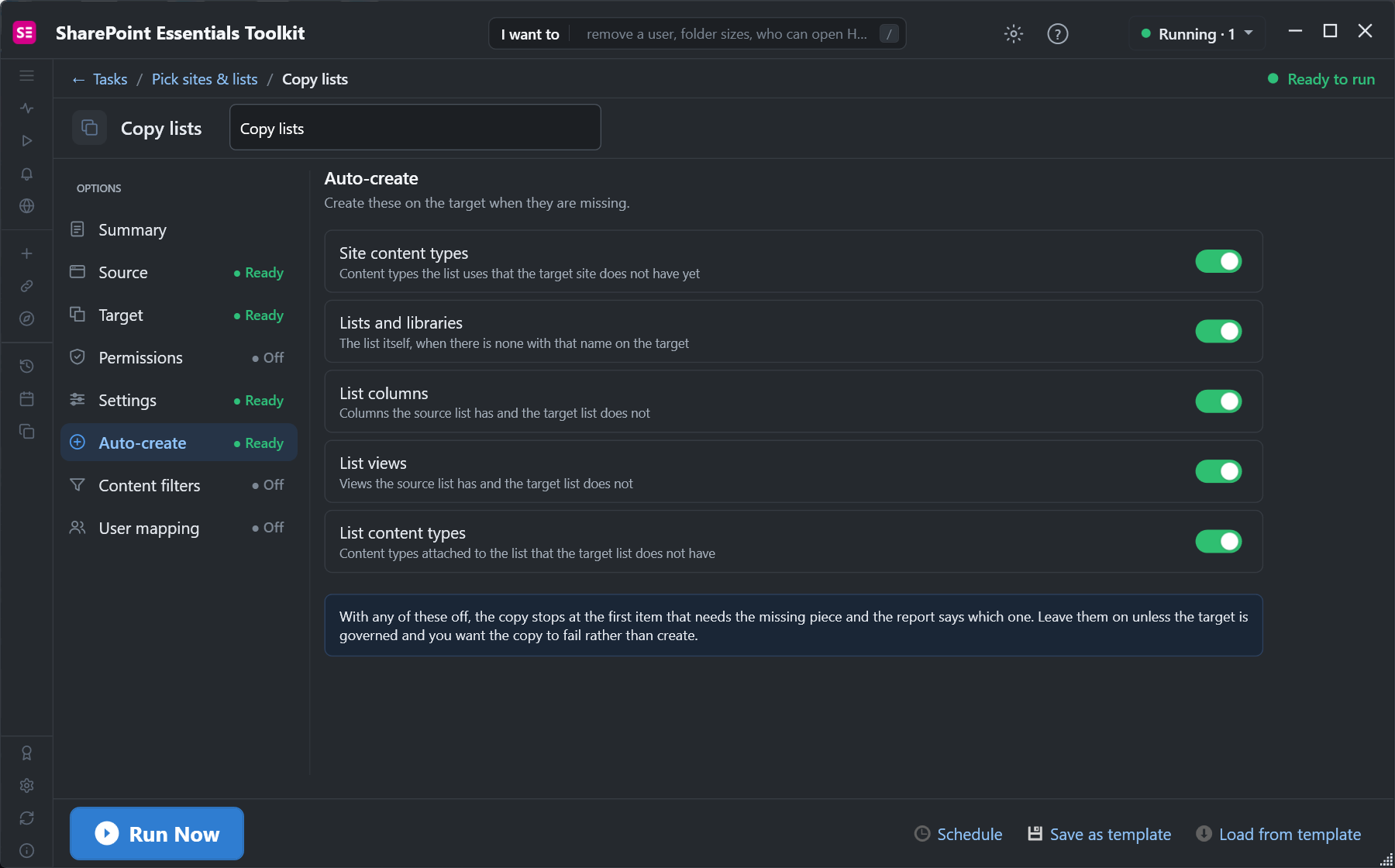Expand the Running · 1 dropdown

[1197, 33]
